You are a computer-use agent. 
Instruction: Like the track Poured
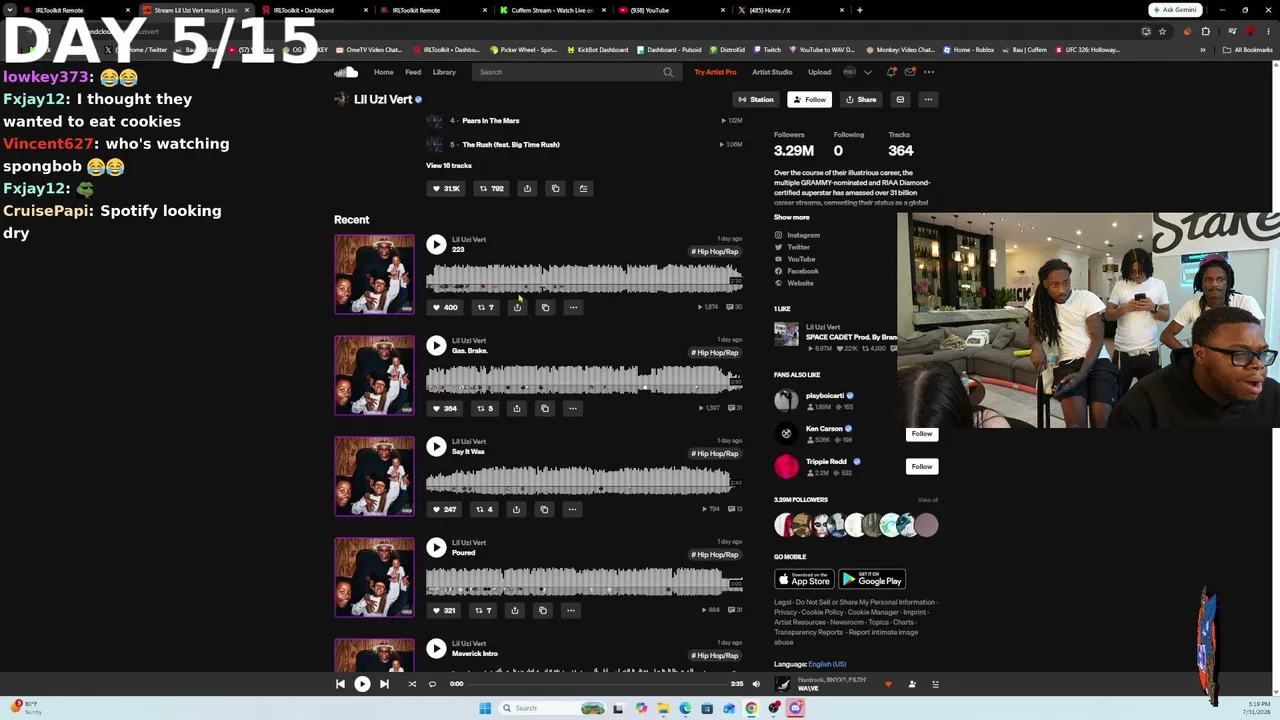click(443, 610)
